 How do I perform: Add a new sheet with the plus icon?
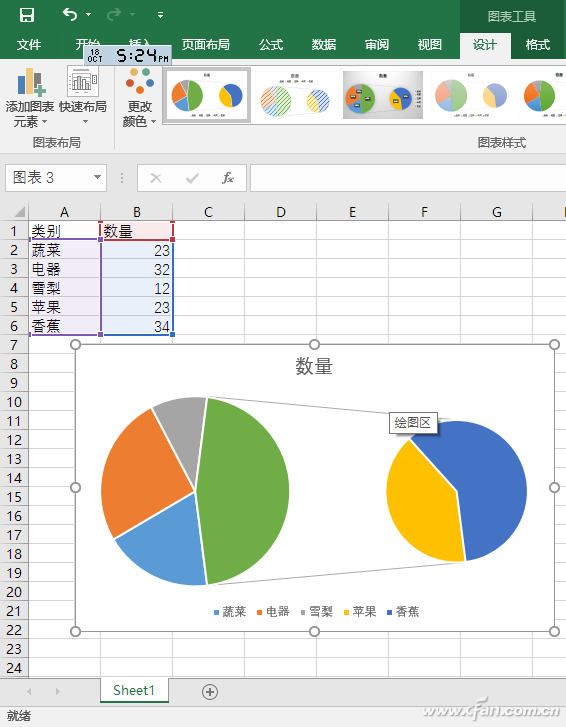pyautogui.click(x=210, y=692)
